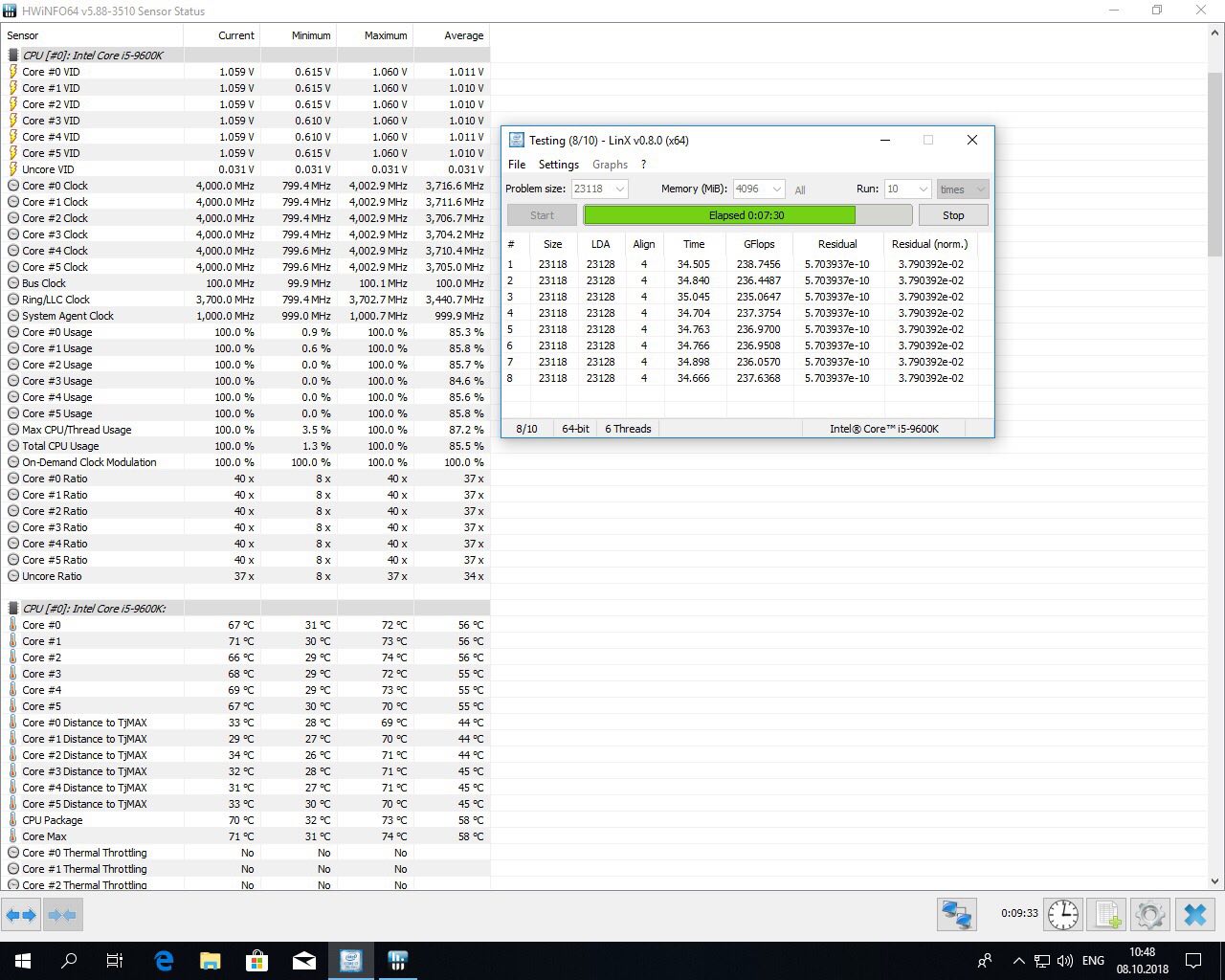Click the GFlops column header

[759, 244]
